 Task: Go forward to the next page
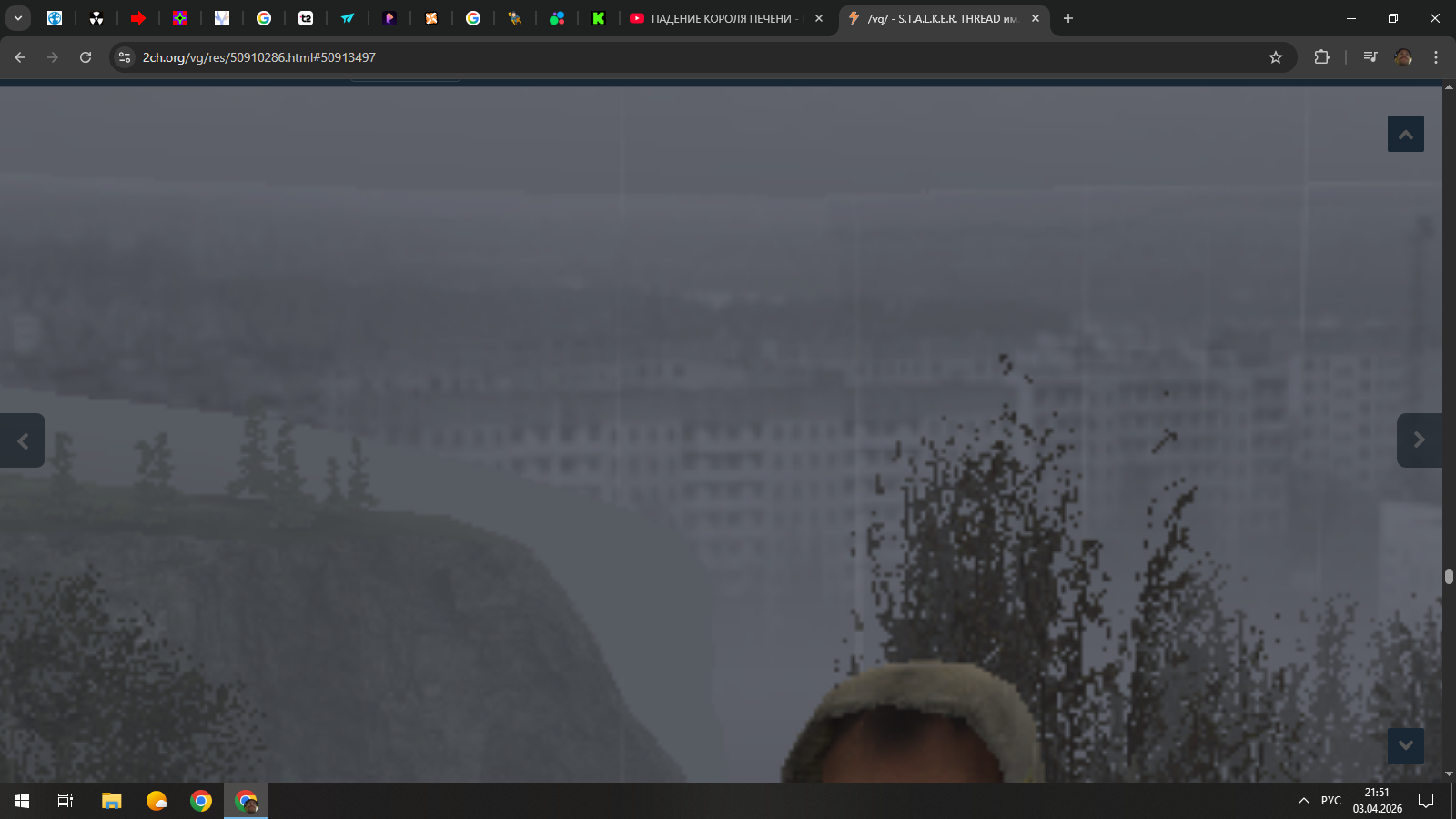click(53, 57)
